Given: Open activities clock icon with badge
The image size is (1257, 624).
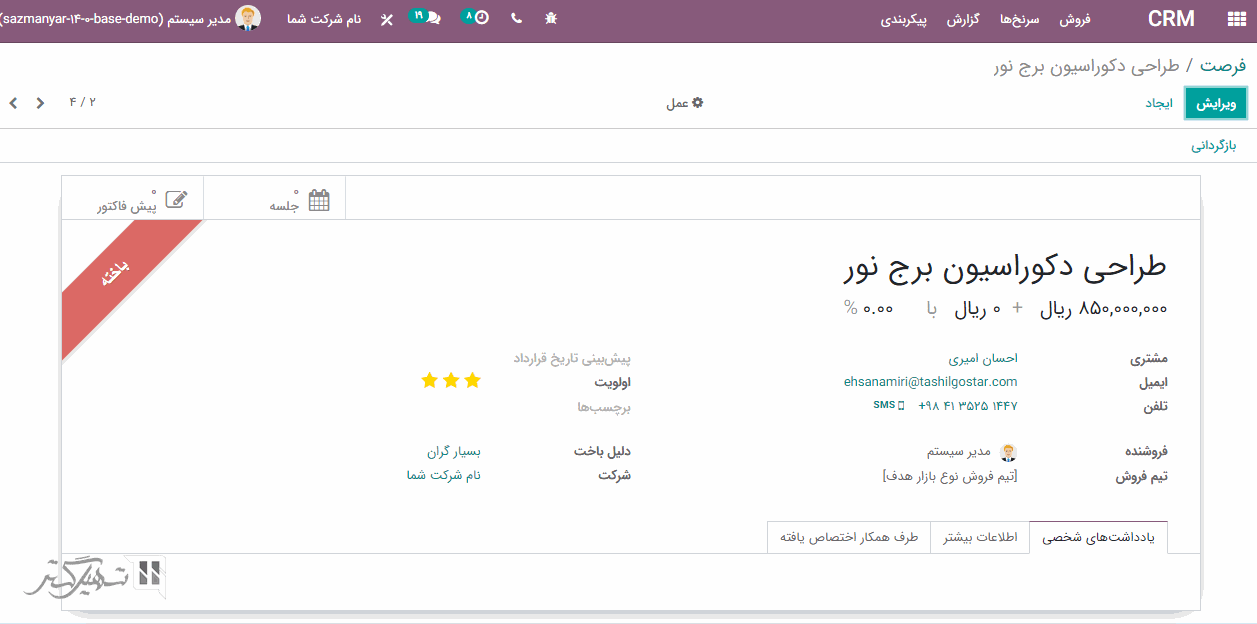Looking at the screenshot, I should (x=476, y=17).
